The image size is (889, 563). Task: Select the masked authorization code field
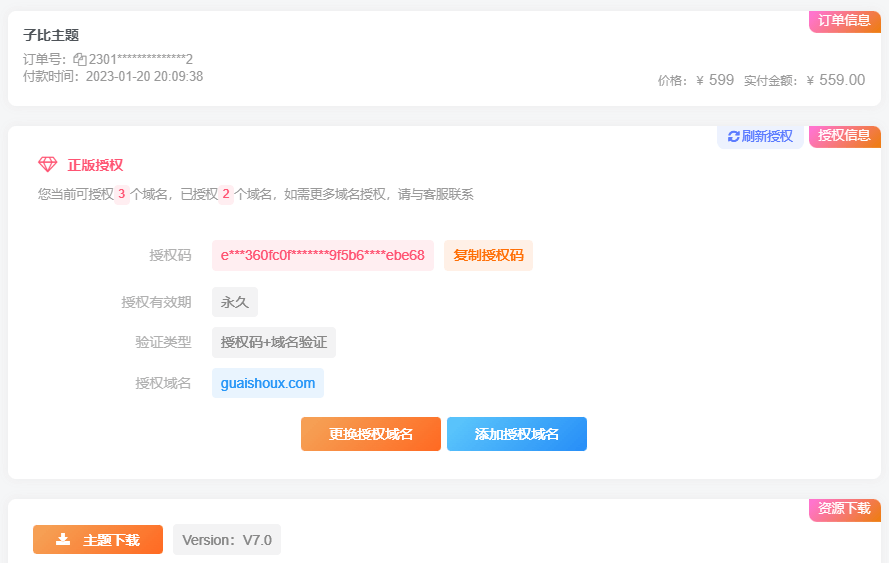click(323, 255)
